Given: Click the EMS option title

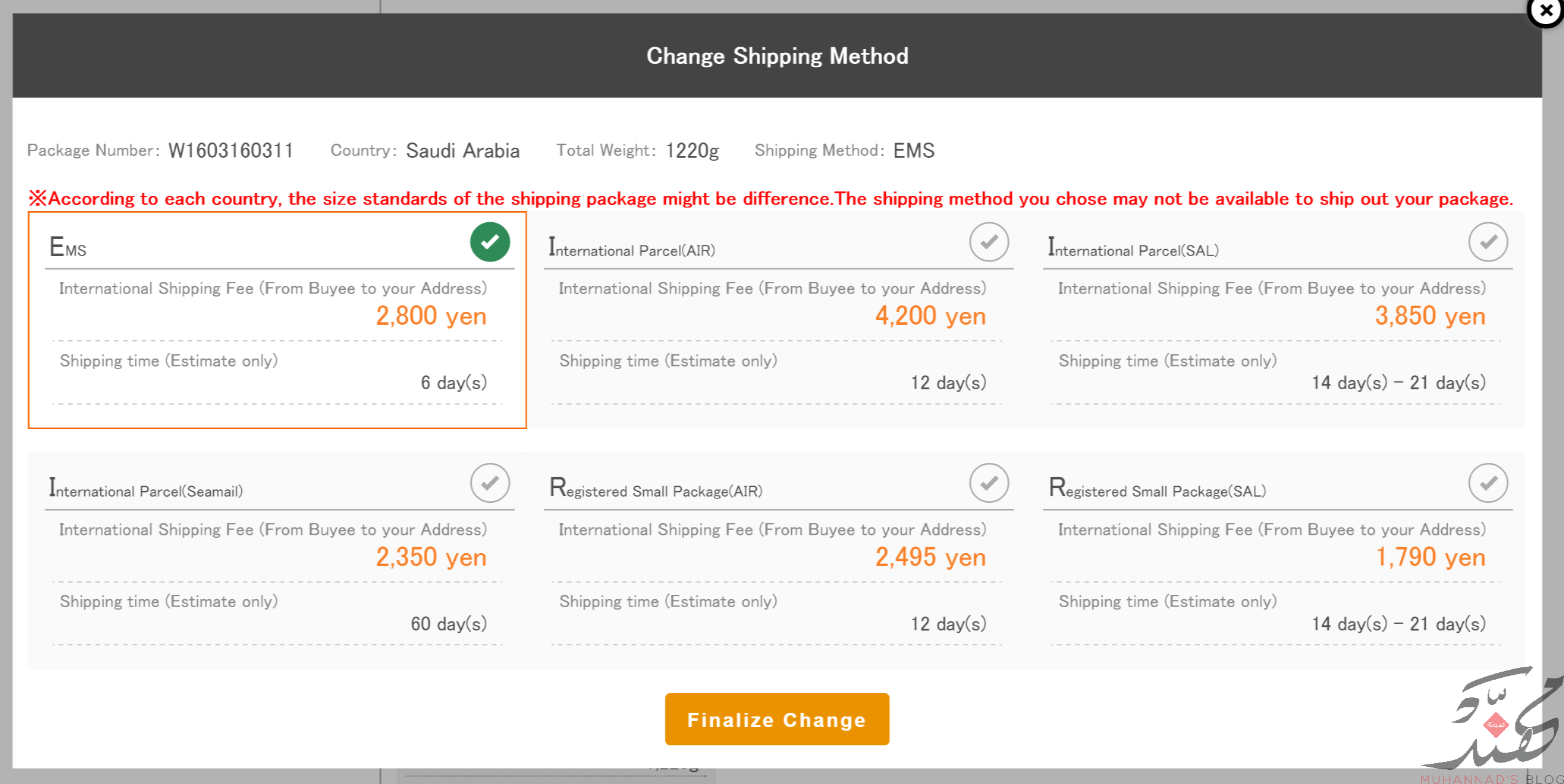Looking at the screenshot, I should 68,247.
